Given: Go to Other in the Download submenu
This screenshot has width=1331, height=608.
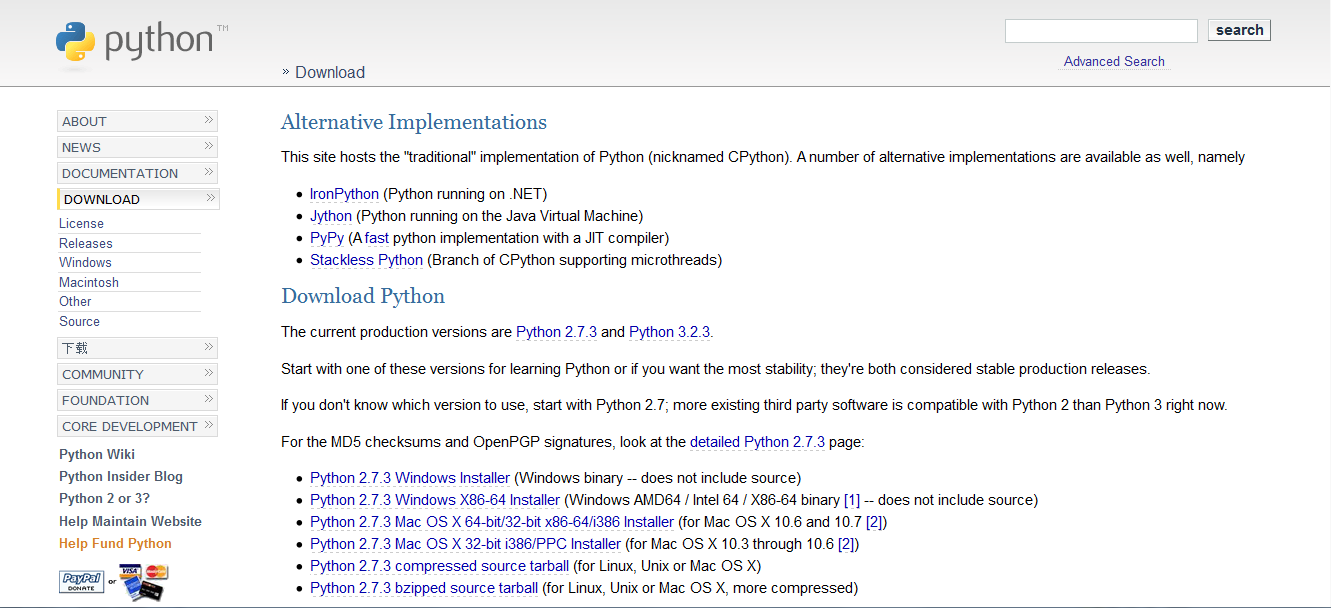Looking at the screenshot, I should [x=75, y=302].
